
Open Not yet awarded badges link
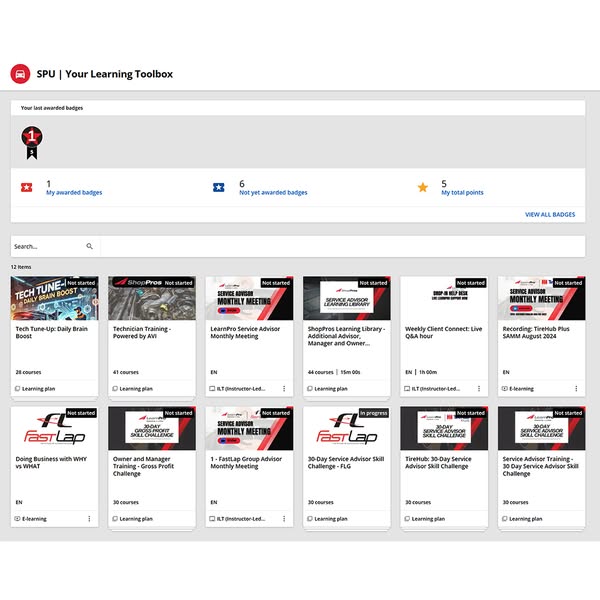[x=273, y=192]
